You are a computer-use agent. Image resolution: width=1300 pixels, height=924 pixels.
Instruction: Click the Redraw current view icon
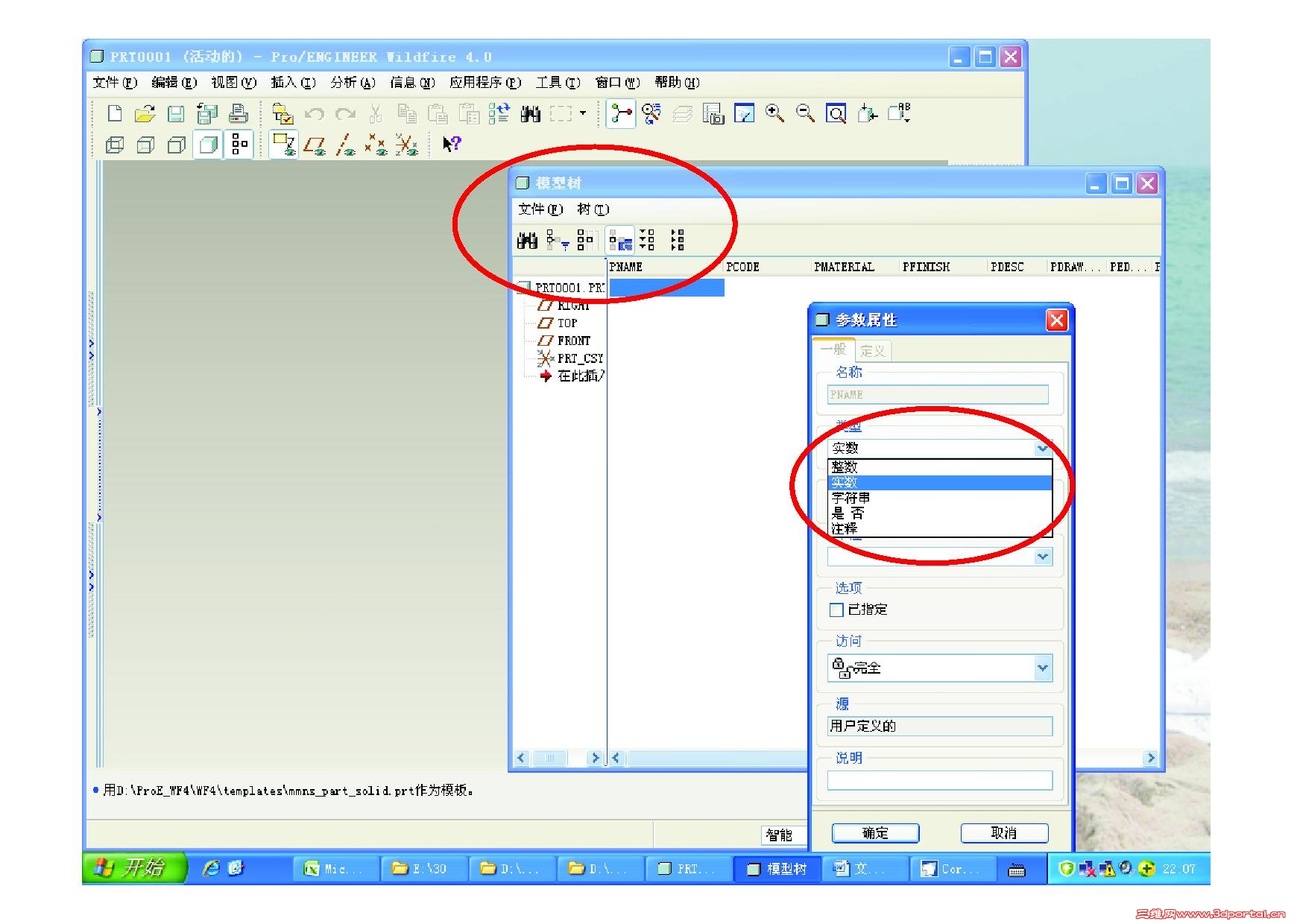point(744,113)
